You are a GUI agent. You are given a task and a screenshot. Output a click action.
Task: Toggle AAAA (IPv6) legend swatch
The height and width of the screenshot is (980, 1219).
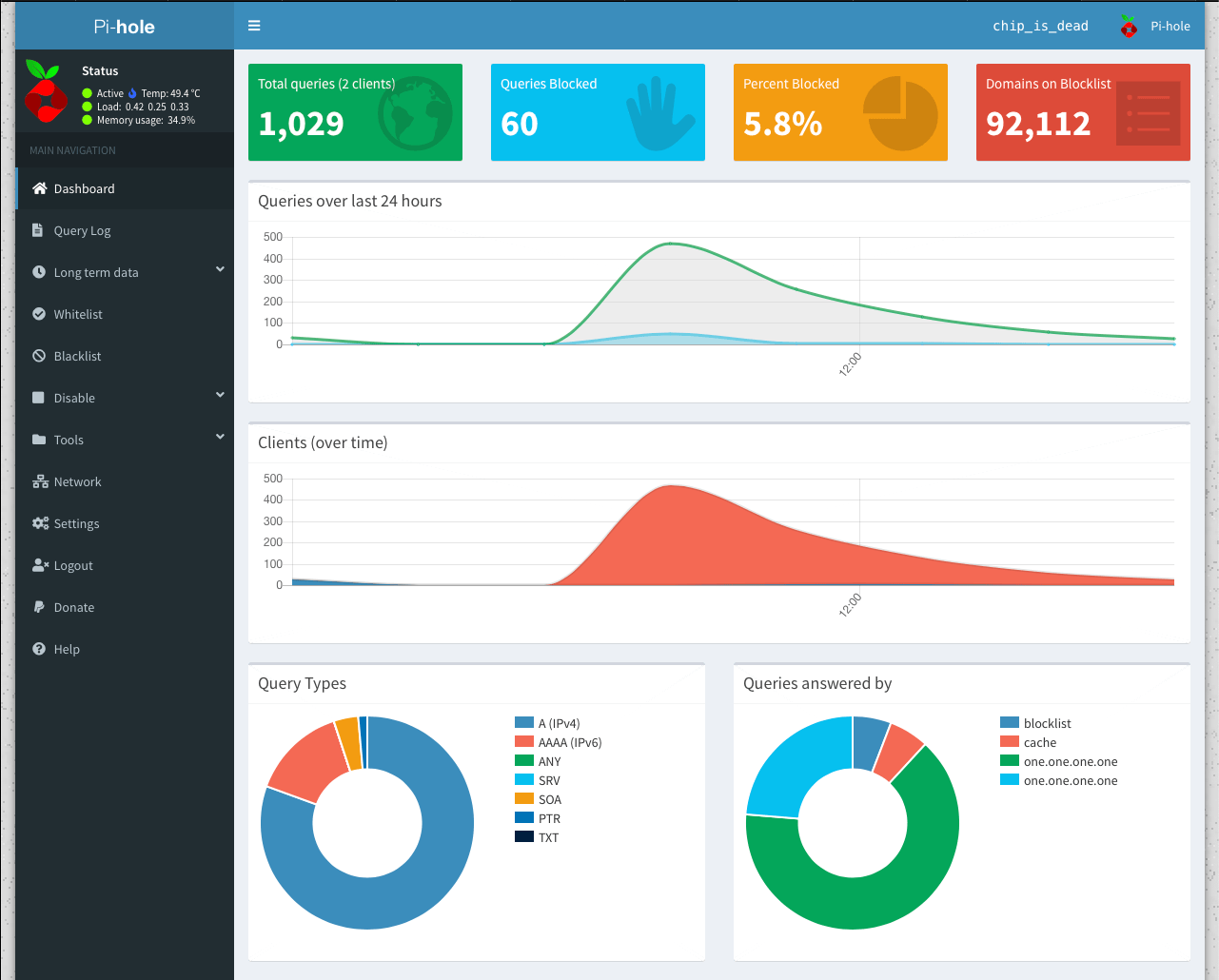[524, 741]
